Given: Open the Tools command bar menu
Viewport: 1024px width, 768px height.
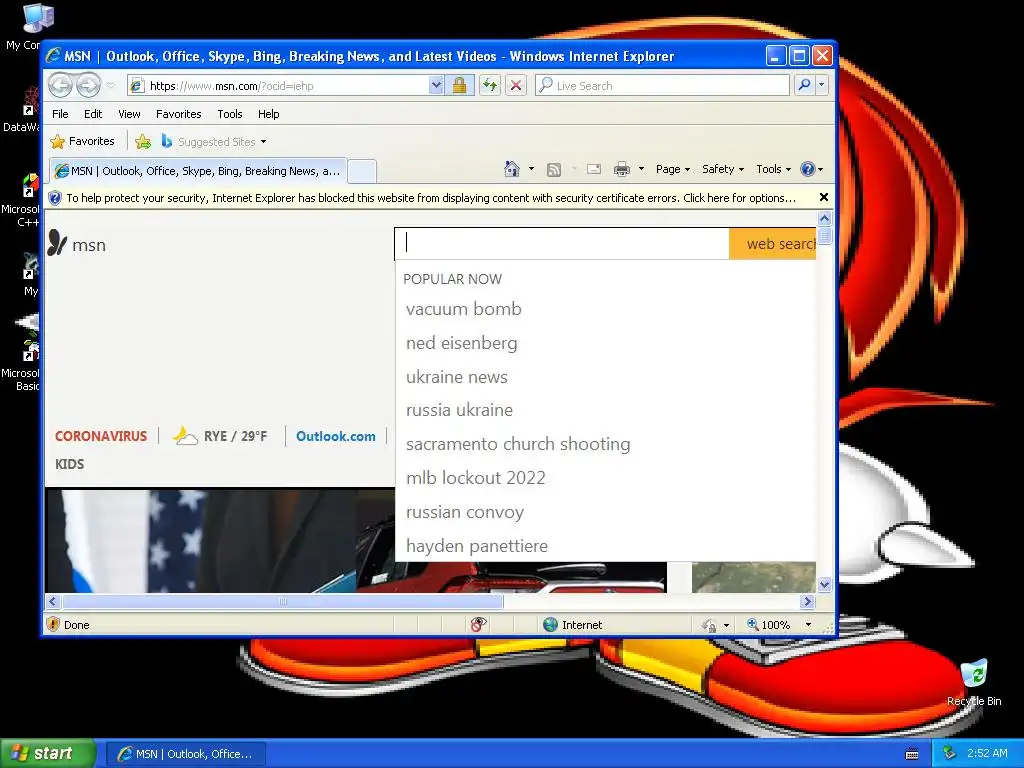Looking at the screenshot, I should (773, 169).
